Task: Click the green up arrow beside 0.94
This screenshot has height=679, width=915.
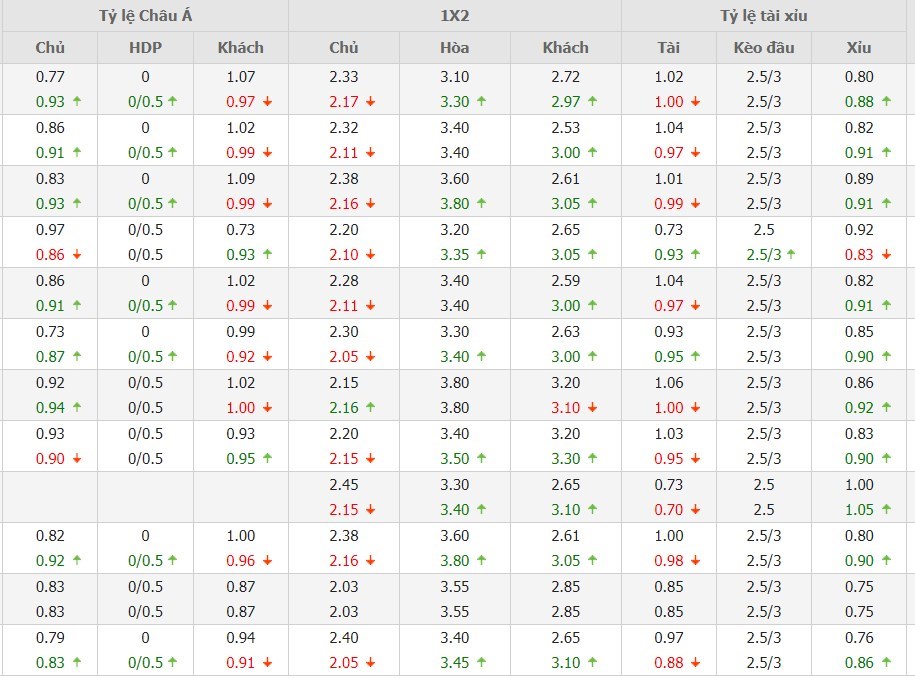Action: pos(75,408)
